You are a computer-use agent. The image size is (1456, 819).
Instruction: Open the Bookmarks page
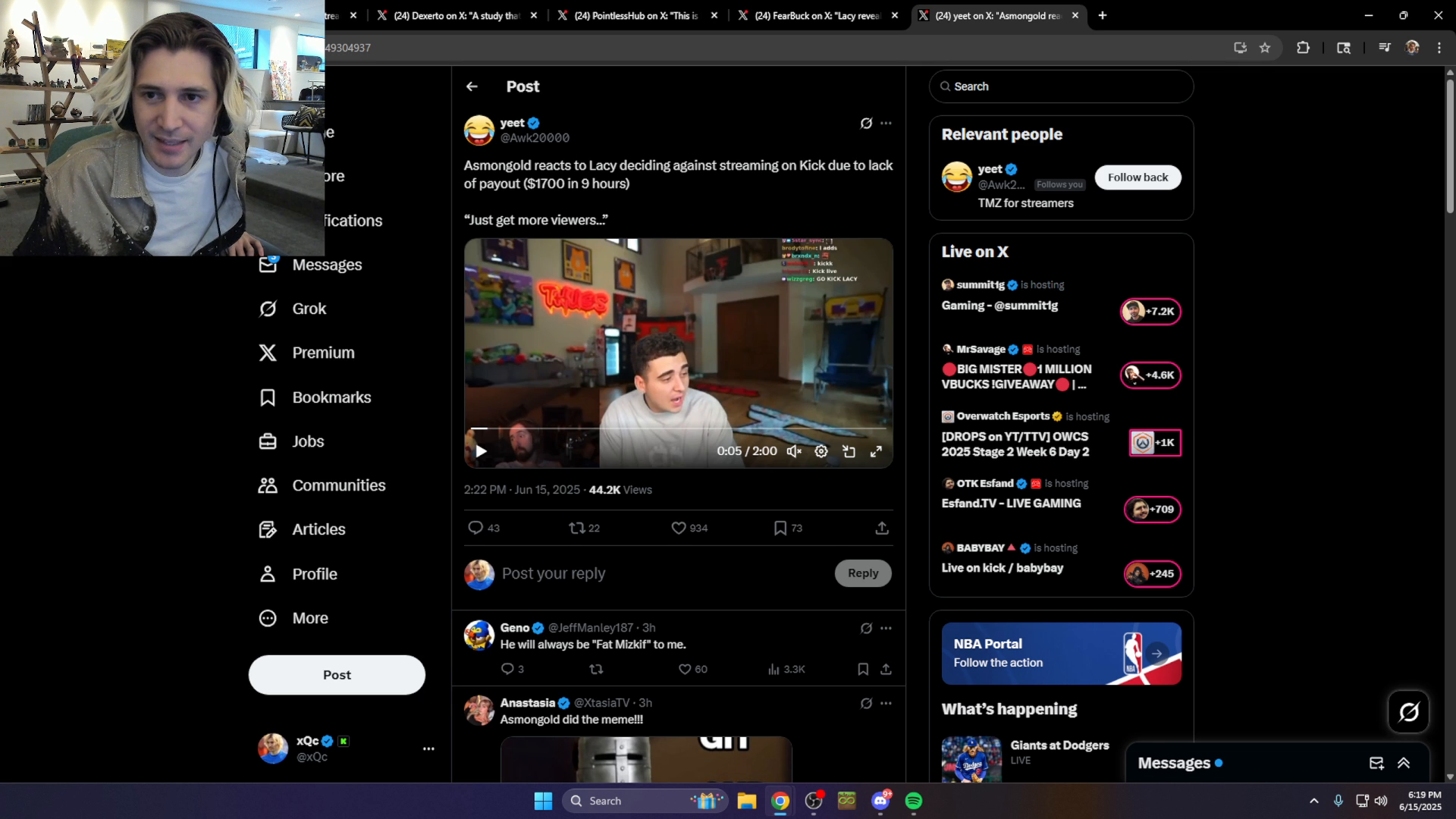click(x=331, y=397)
